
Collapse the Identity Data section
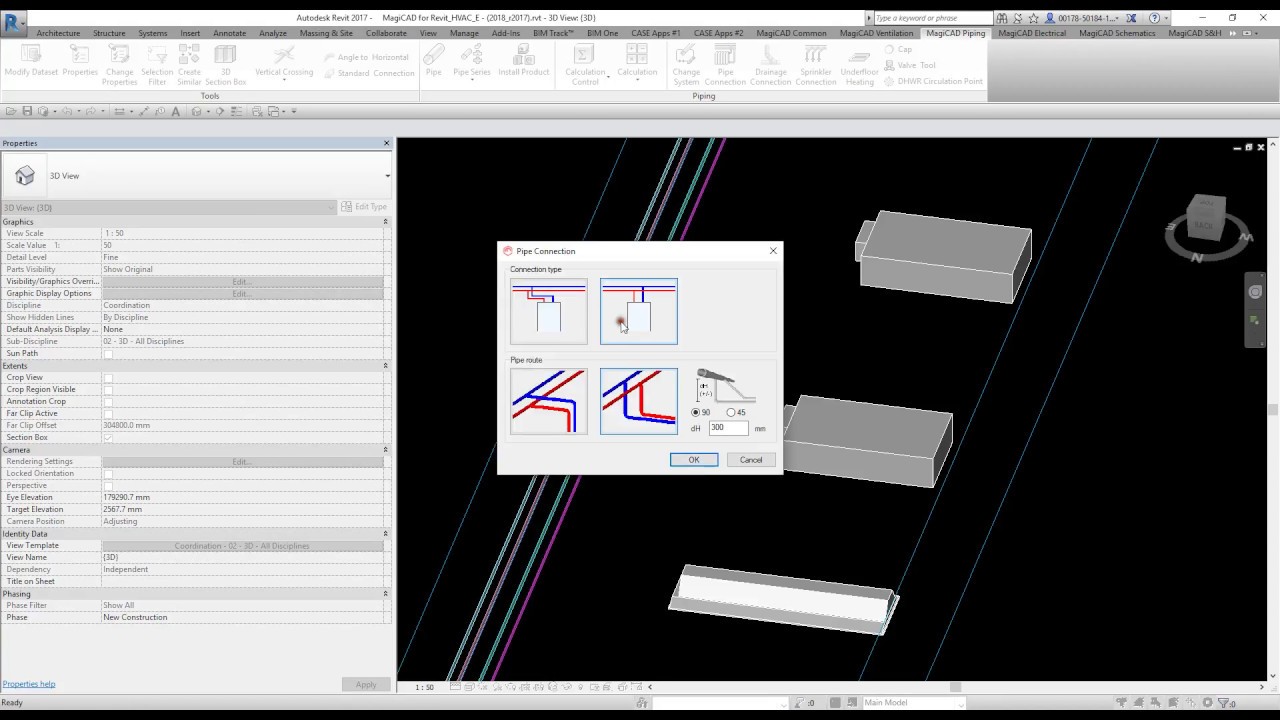(x=386, y=534)
